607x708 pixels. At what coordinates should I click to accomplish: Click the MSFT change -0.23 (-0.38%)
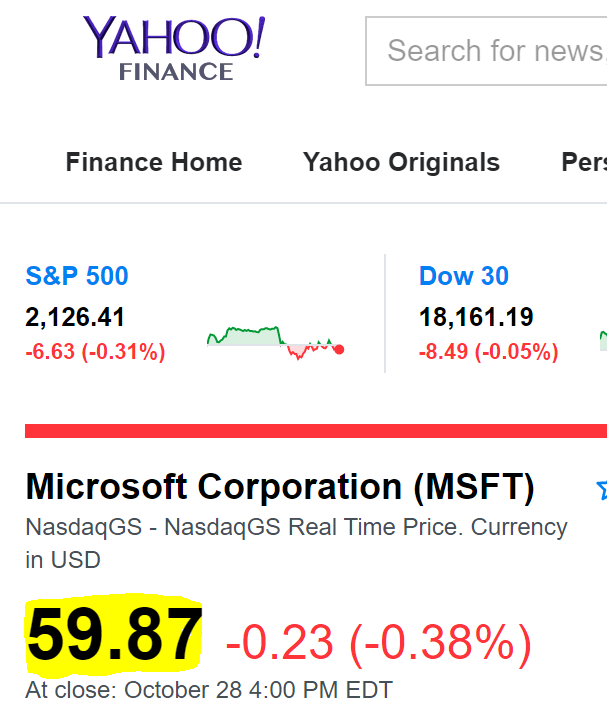378,641
